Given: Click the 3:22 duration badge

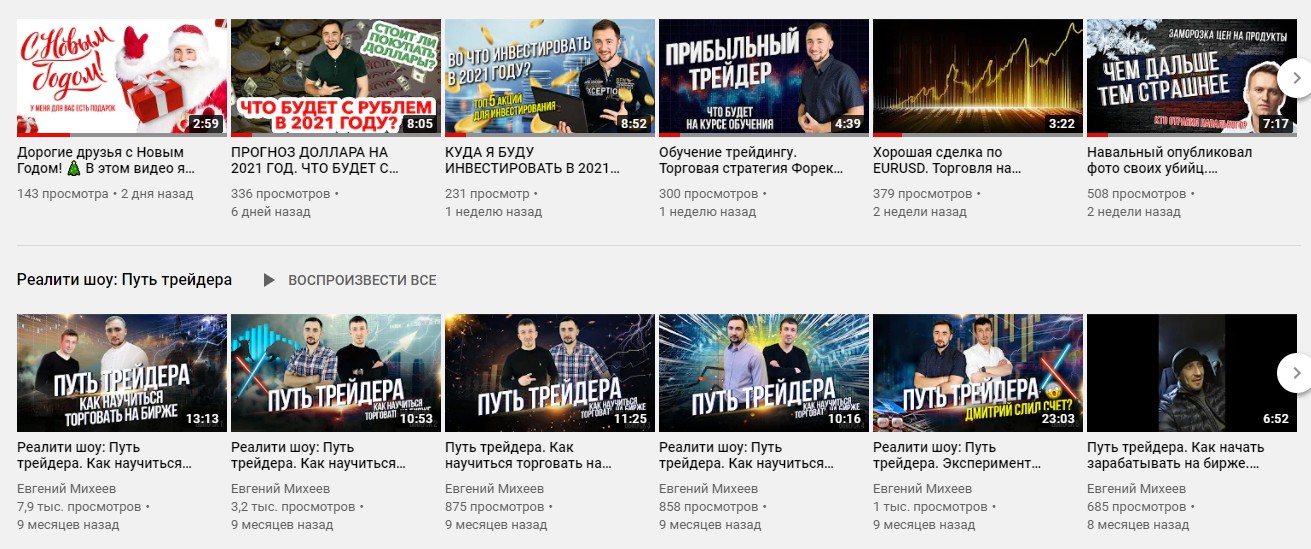Looking at the screenshot, I should (x=1060, y=124).
